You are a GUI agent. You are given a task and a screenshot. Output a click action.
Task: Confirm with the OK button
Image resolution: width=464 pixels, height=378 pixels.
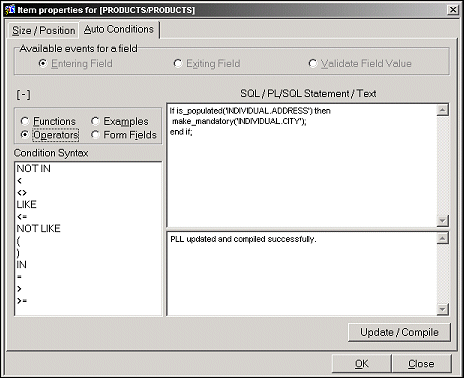362,364
